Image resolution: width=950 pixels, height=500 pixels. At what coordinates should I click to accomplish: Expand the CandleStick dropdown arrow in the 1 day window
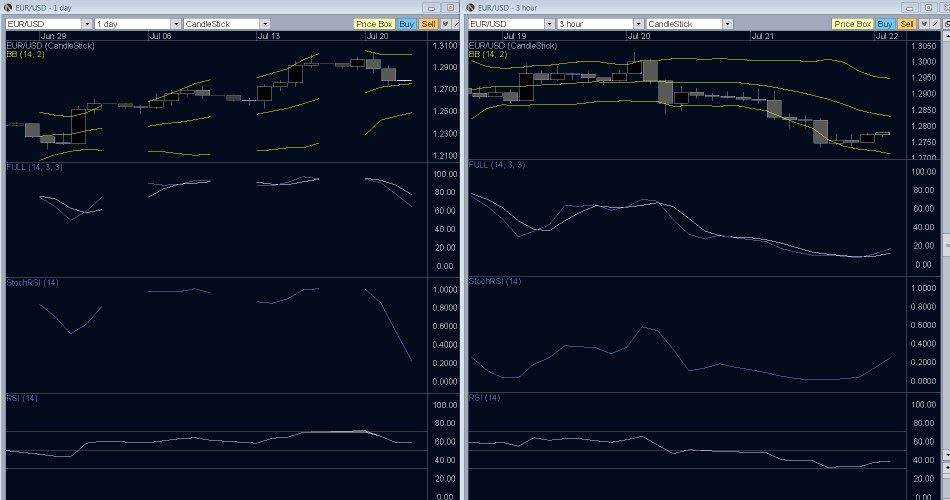click(x=265, y=24)
